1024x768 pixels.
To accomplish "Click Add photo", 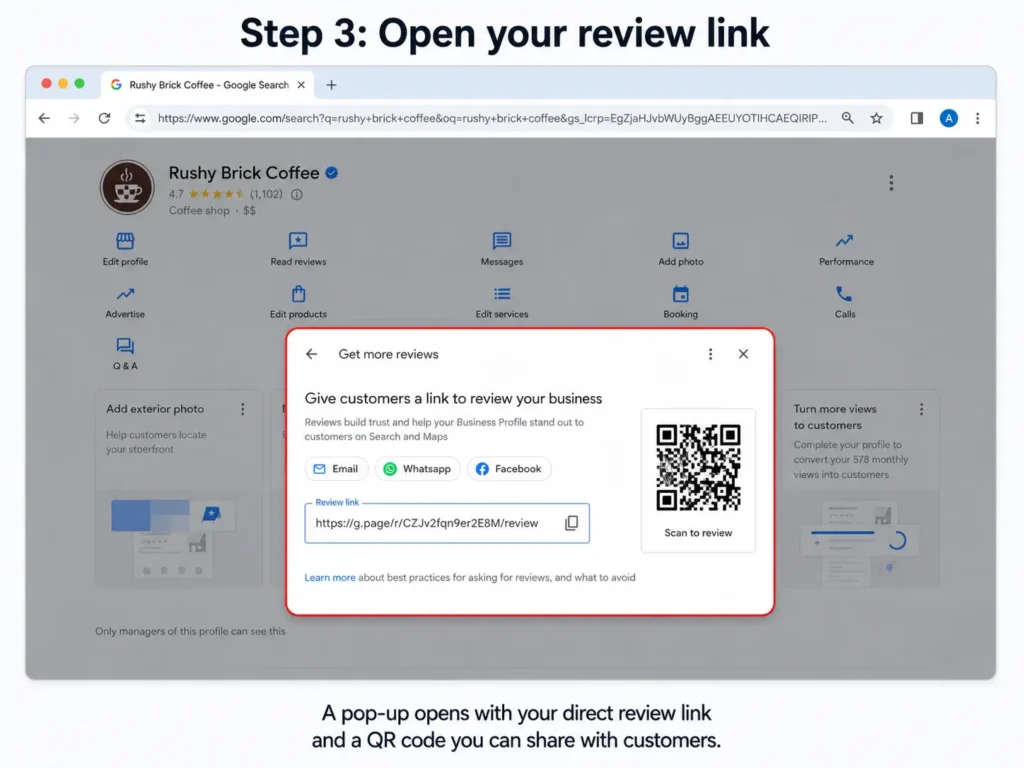I will point(680,249).
